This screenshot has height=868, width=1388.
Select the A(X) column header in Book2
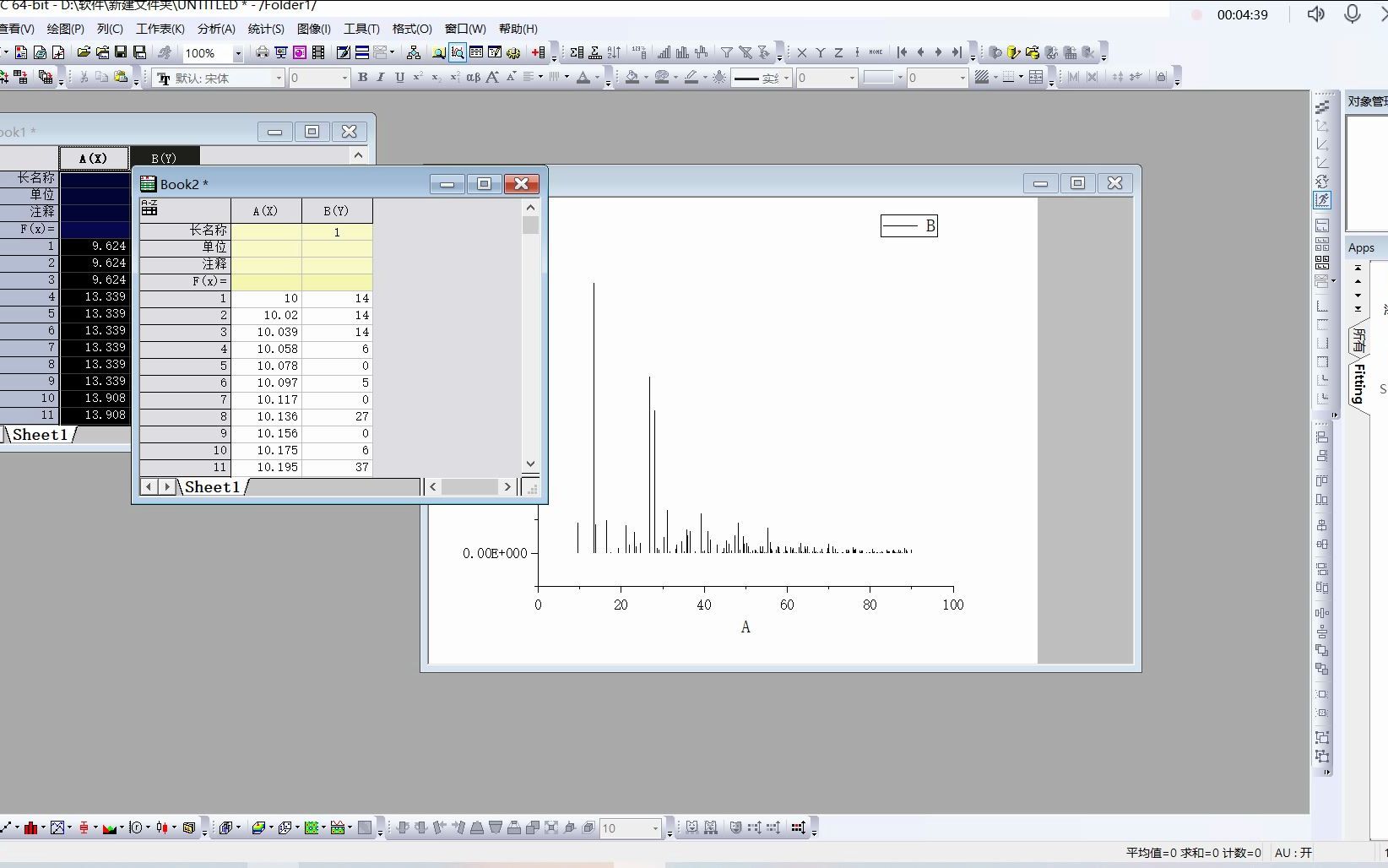266,211
